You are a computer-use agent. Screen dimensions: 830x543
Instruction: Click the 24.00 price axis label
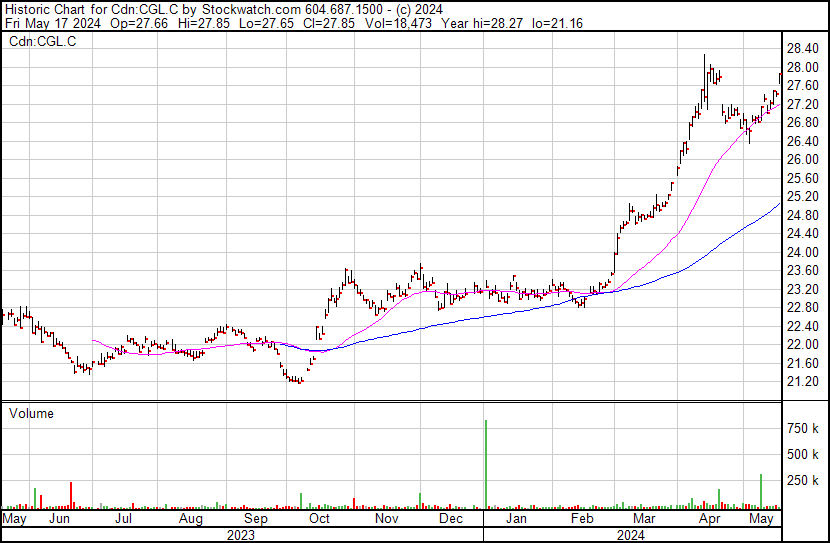pos(803,252)
